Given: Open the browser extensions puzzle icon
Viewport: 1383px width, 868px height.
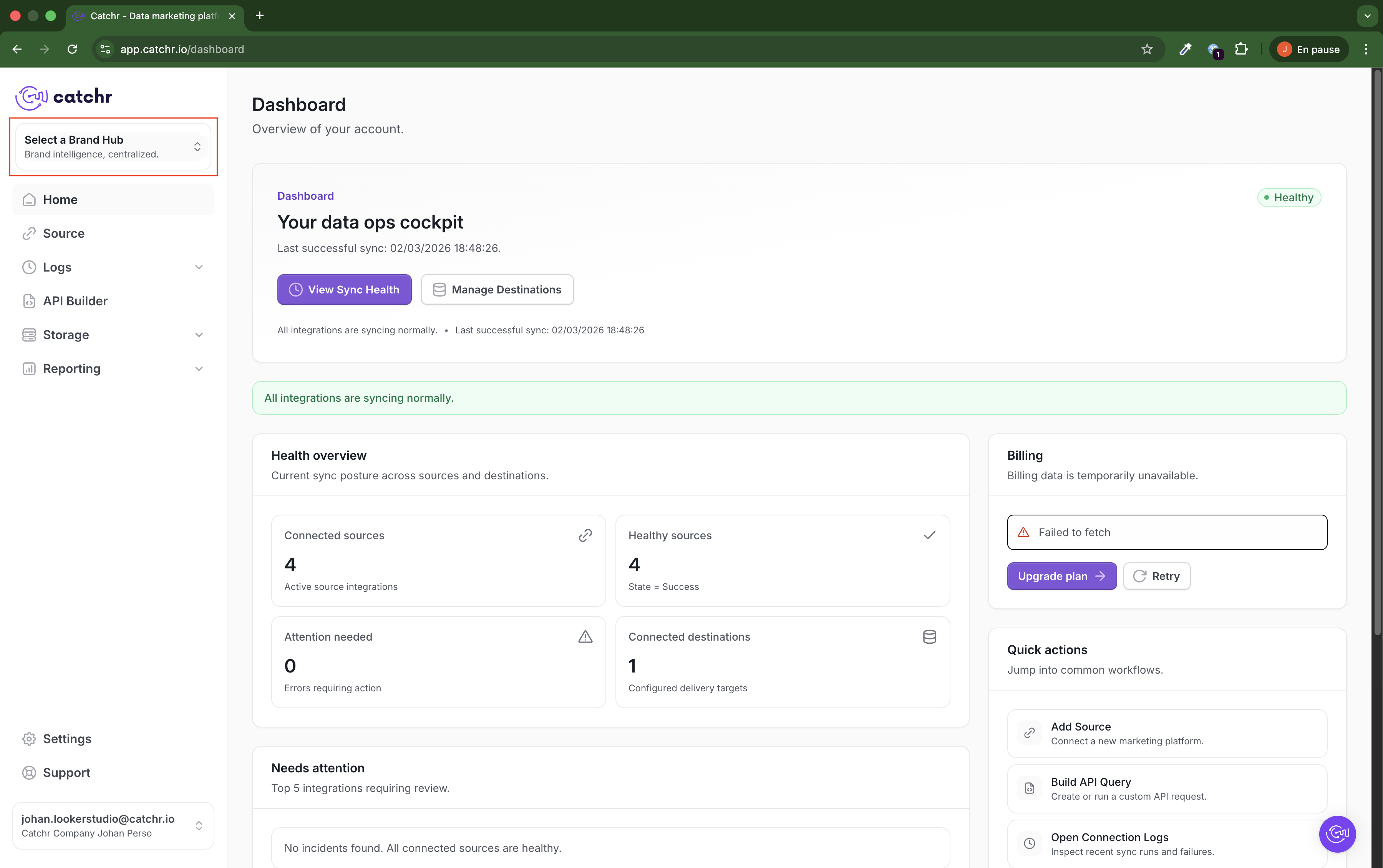Looking at the screenshot, I should tap(1240, 50).
